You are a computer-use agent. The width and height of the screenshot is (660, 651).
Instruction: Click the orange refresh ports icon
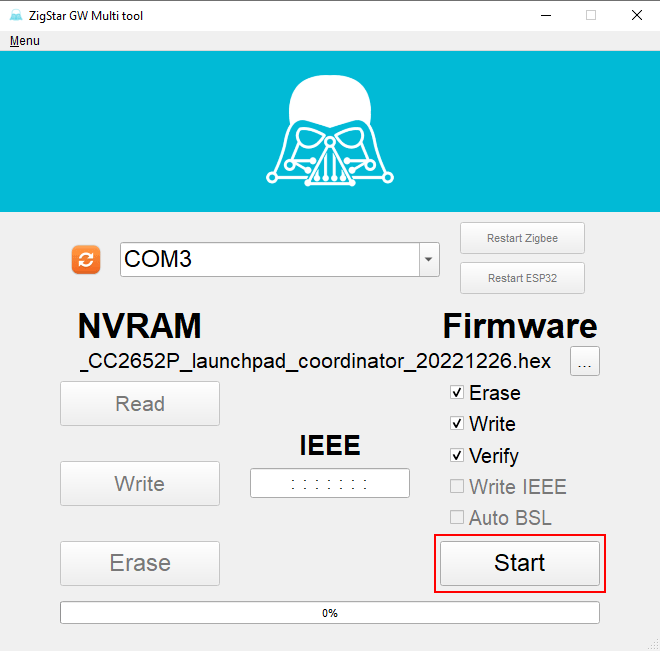(x=86, y=260)
